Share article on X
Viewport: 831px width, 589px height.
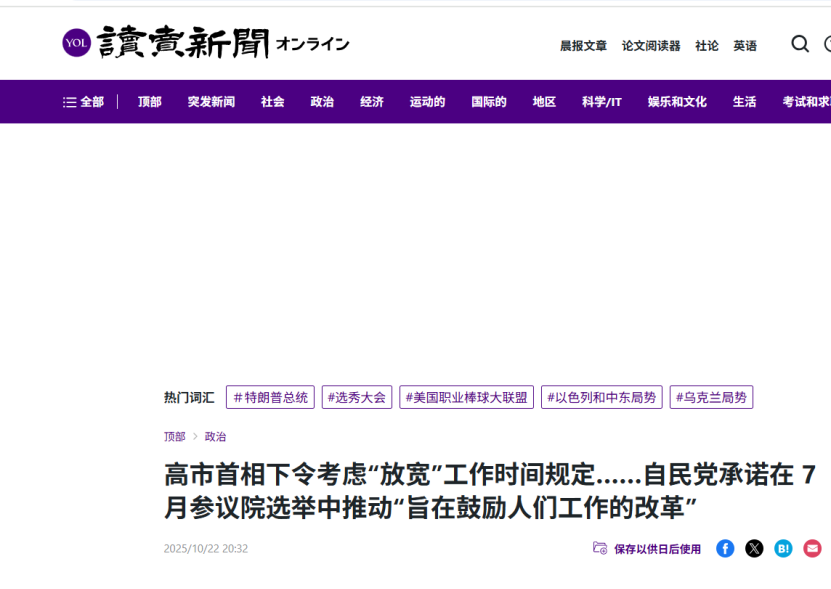(x=754, y=548)
